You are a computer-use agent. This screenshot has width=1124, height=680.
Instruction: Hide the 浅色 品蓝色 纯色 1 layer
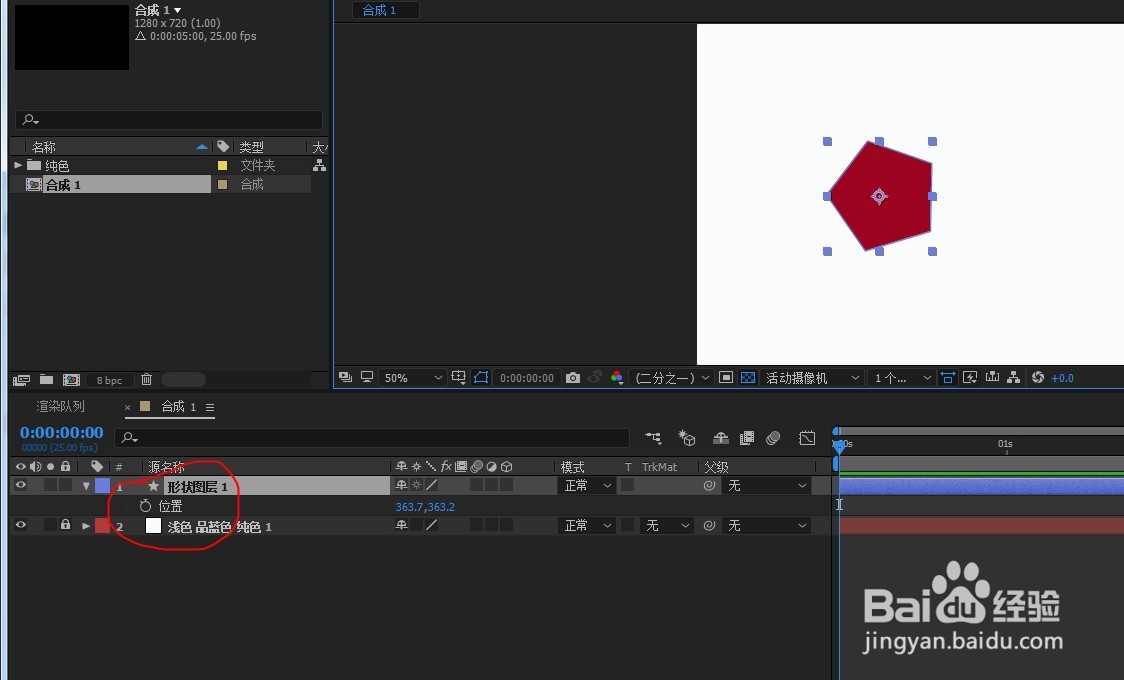pos(20,525)
